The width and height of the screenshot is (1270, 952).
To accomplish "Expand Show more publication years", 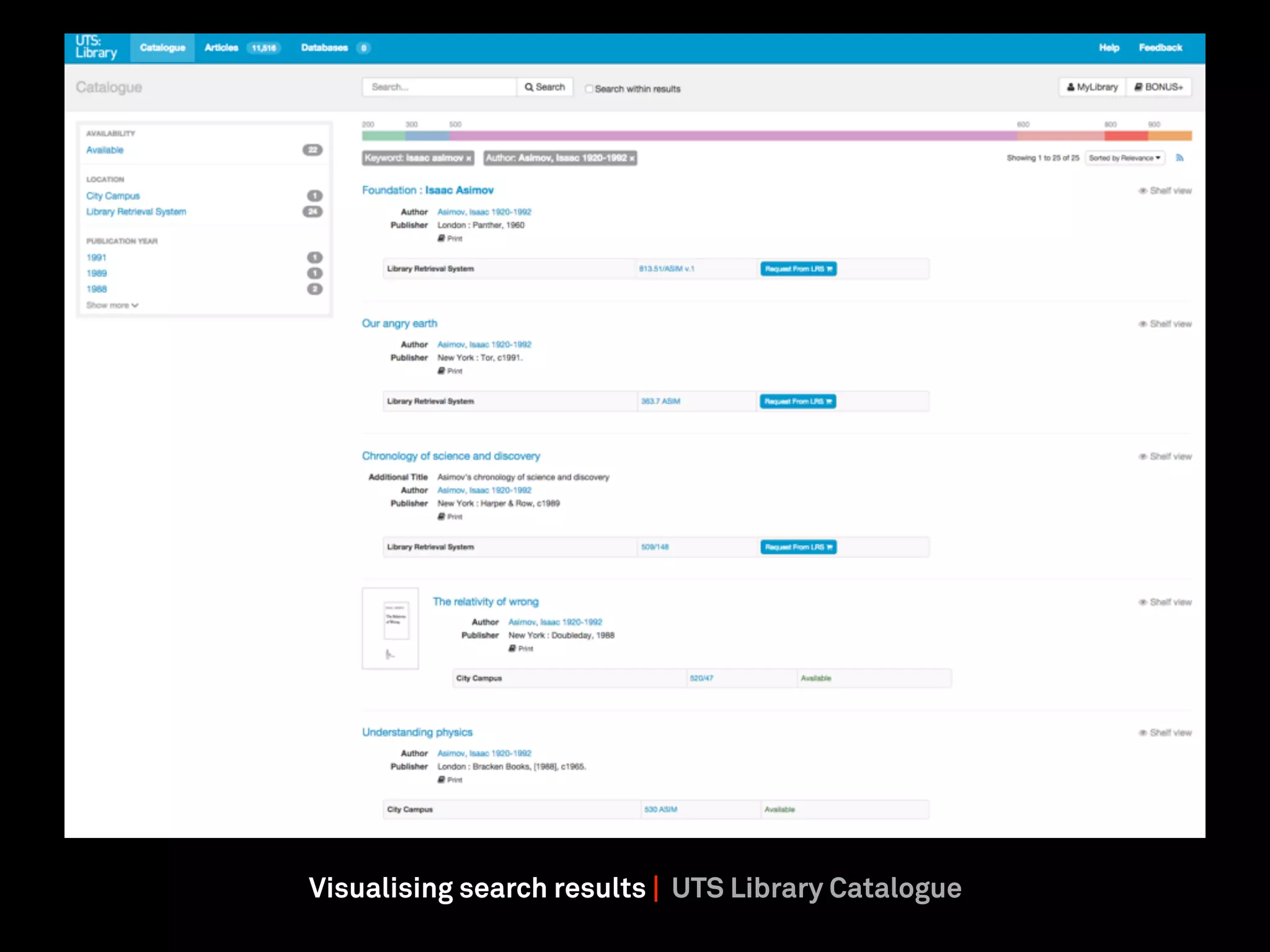I will tap(112, 305).
